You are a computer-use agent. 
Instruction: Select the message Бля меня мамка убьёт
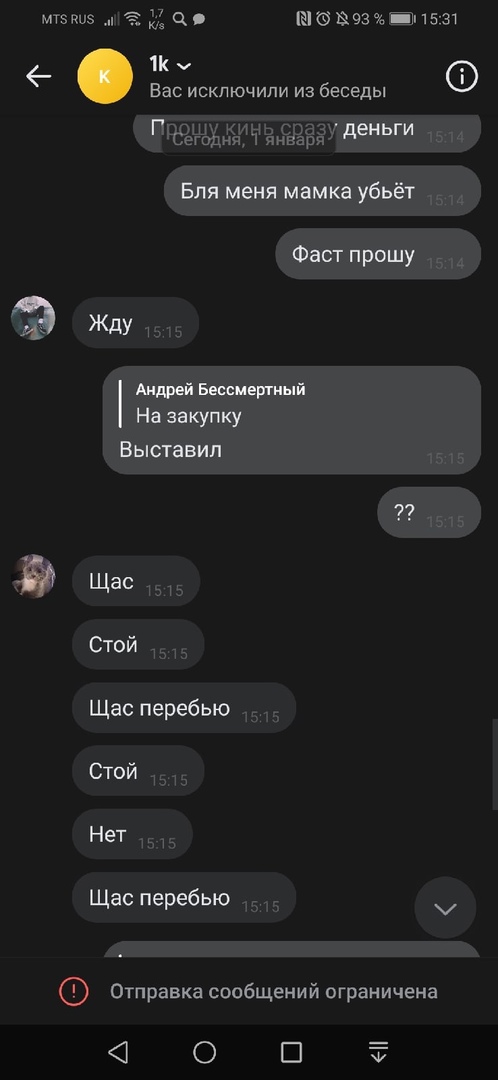point(322,191)
